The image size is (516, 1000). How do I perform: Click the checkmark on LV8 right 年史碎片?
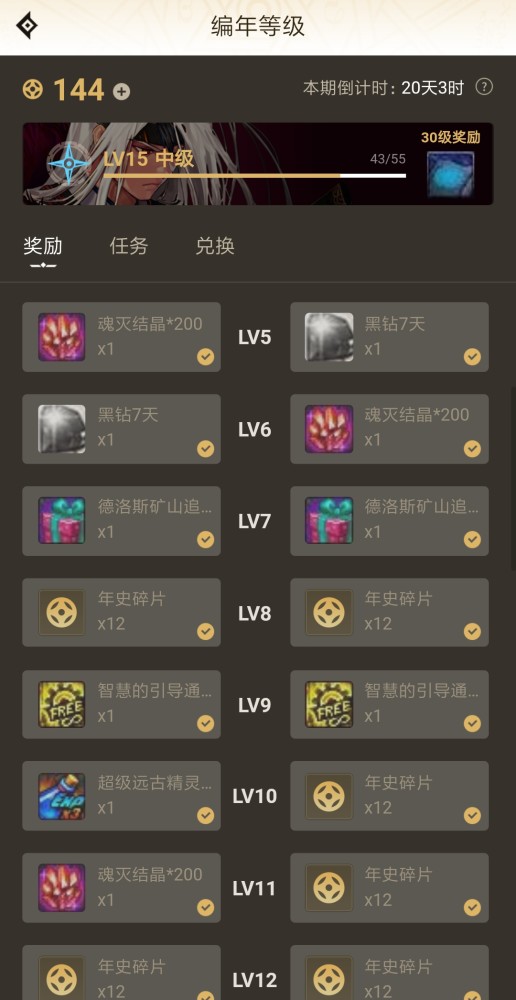click(472, 631)
